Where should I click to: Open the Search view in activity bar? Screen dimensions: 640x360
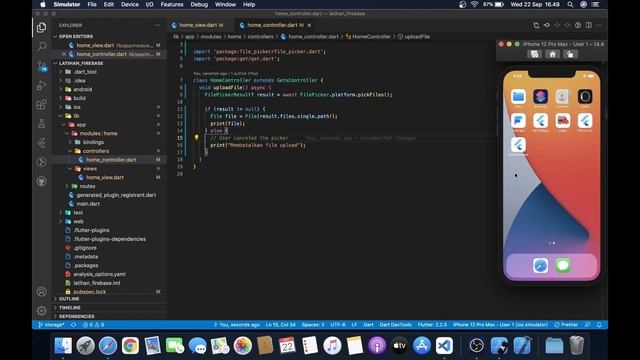coord(42,46)
